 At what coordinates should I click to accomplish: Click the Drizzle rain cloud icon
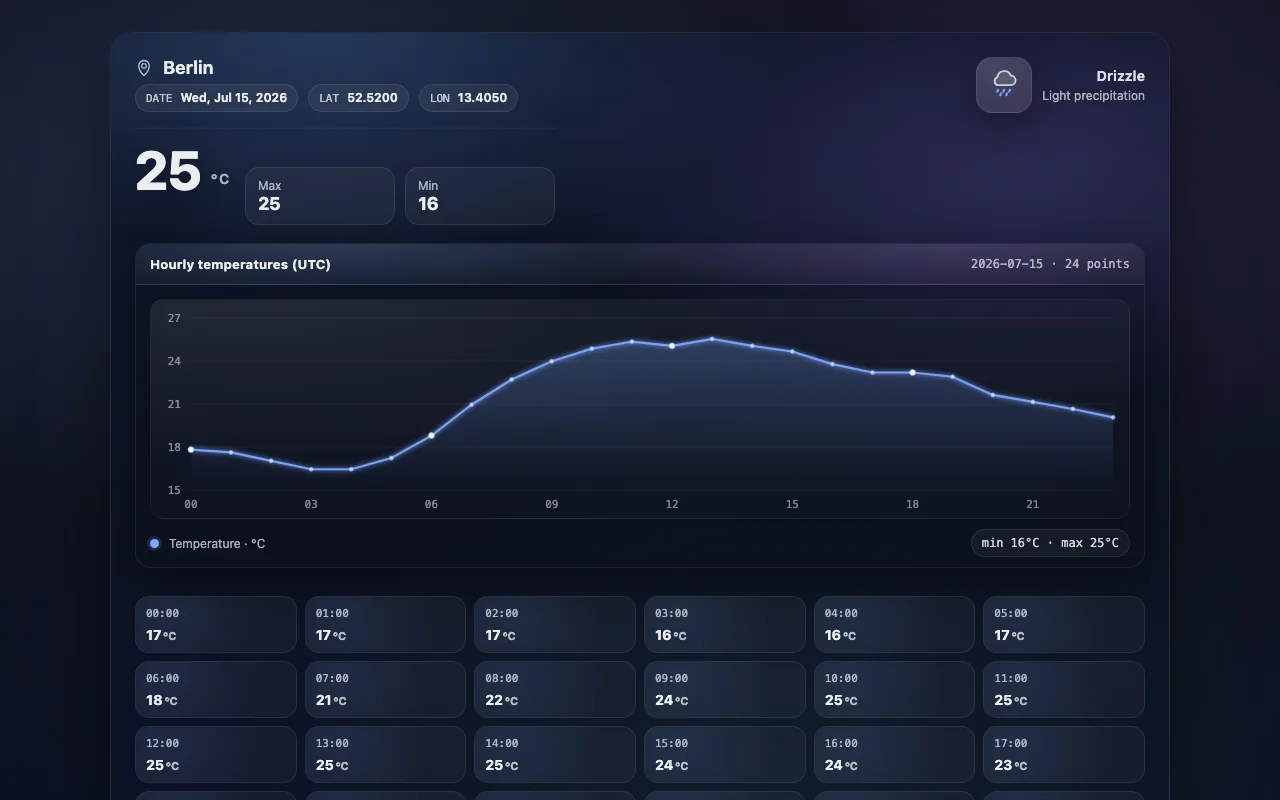(1004, 85)
